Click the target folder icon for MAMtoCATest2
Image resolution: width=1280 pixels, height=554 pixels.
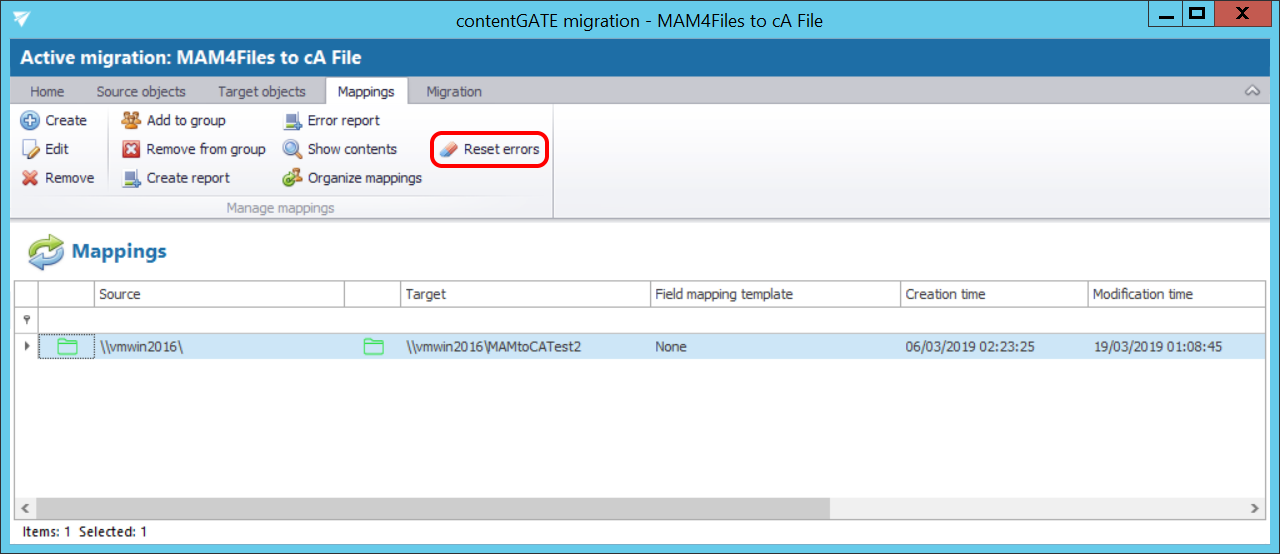pyautogui.click(x=373, y=346)
